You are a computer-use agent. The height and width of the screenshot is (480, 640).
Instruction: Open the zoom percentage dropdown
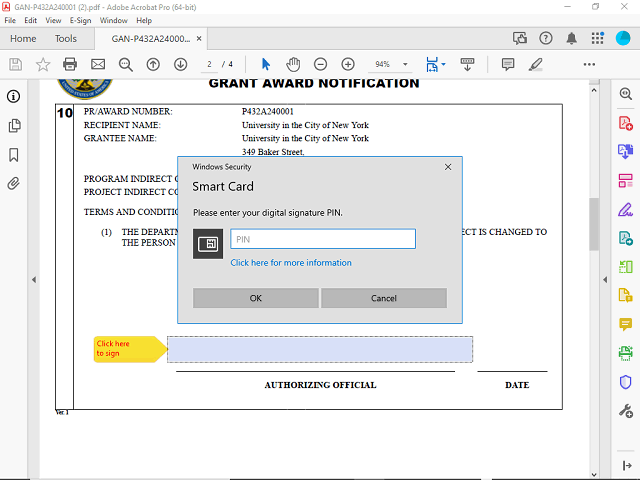[x=405, y=64]
